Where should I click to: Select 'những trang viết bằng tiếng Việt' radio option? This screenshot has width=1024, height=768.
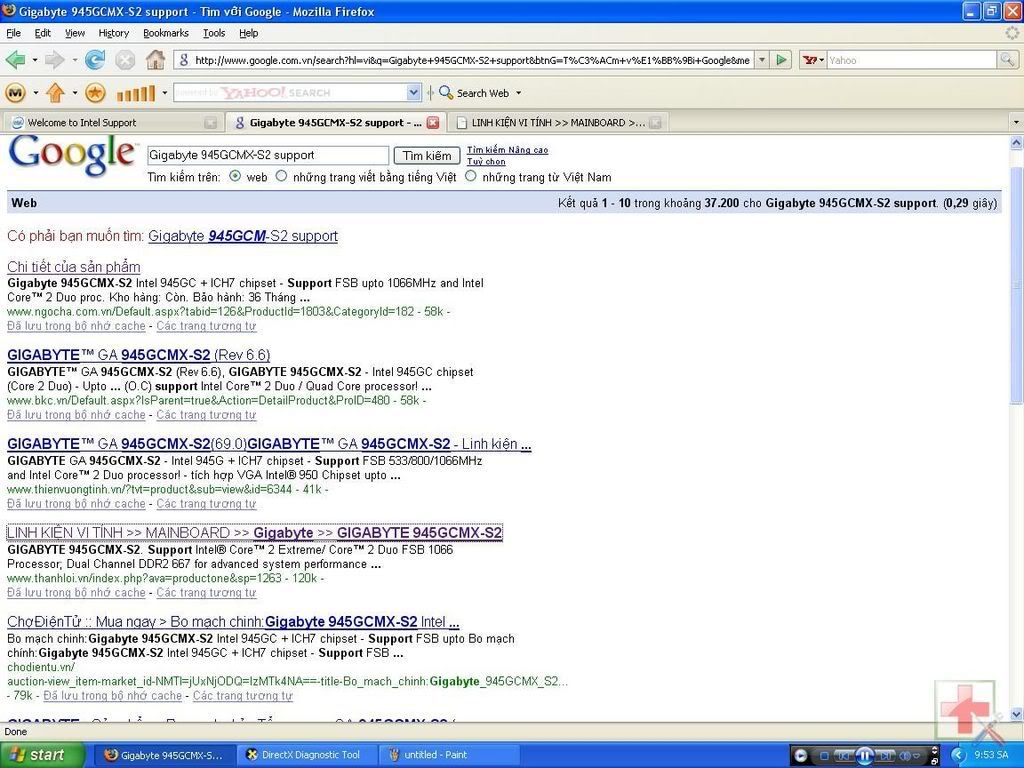click(281, 176)
